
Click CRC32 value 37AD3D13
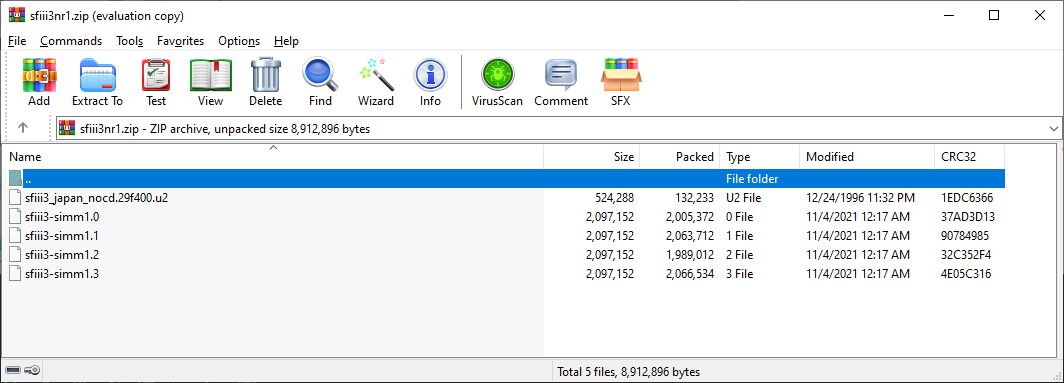[x=968, y=217]
